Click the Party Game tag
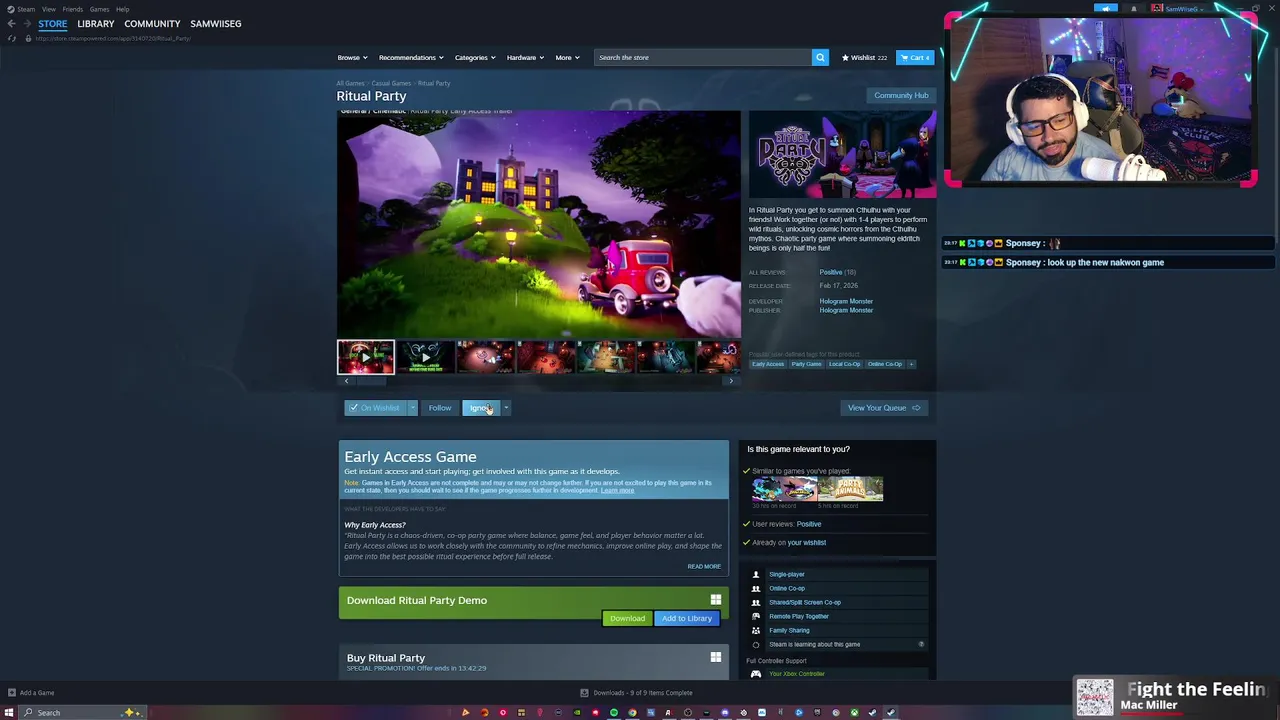1280x720 pixels. coord(806,364)
